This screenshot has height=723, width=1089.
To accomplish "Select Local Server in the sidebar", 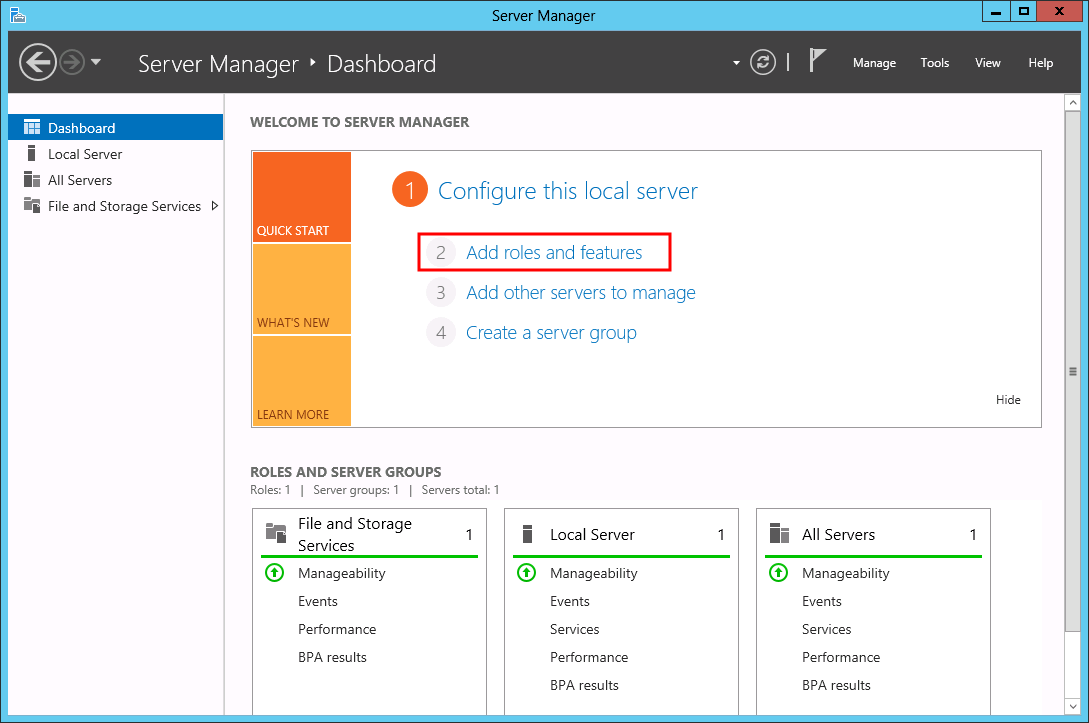I will (x=115, y=154).
